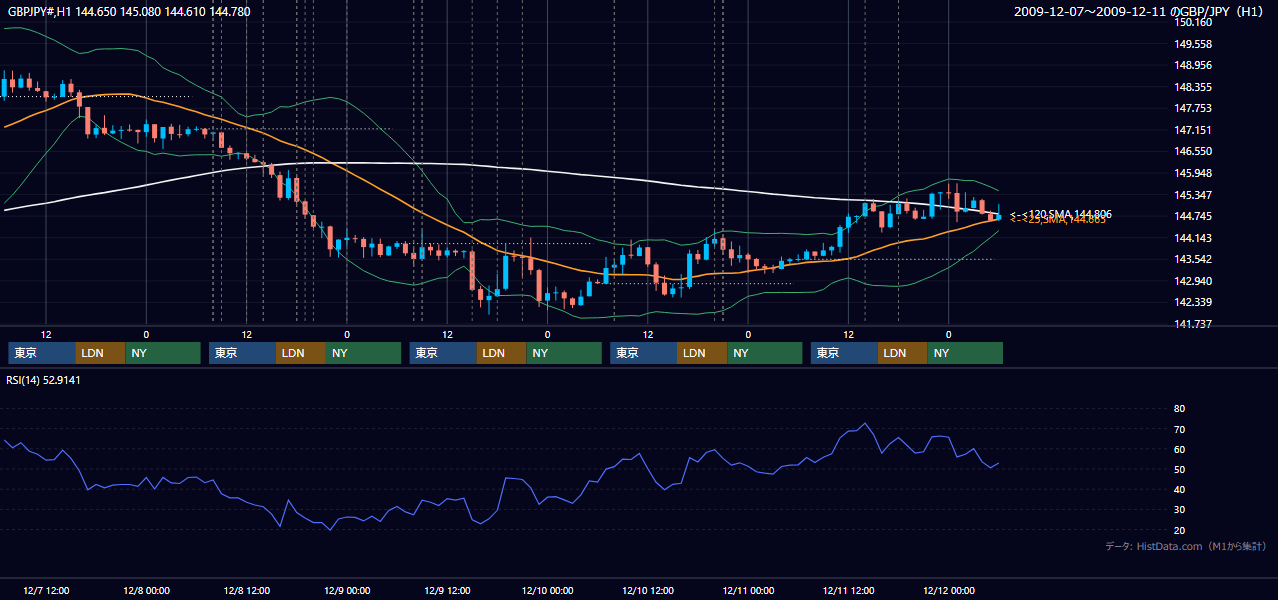Click the RSI 20 level label
This screenshot has height=600, width=1278.
coord(1179,530)
